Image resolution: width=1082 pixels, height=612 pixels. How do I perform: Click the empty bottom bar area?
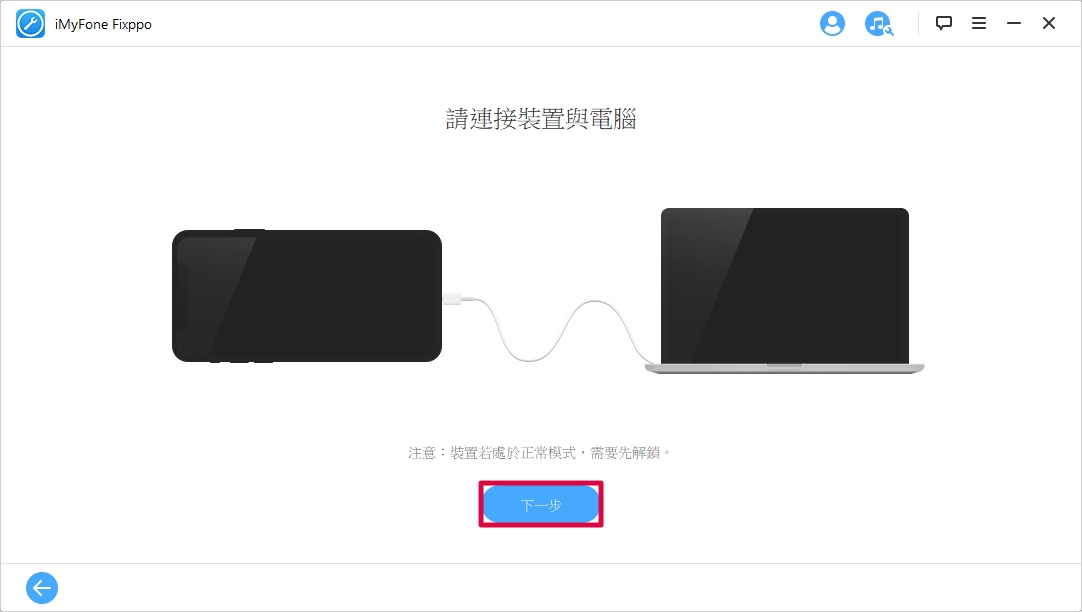(552, 588)
